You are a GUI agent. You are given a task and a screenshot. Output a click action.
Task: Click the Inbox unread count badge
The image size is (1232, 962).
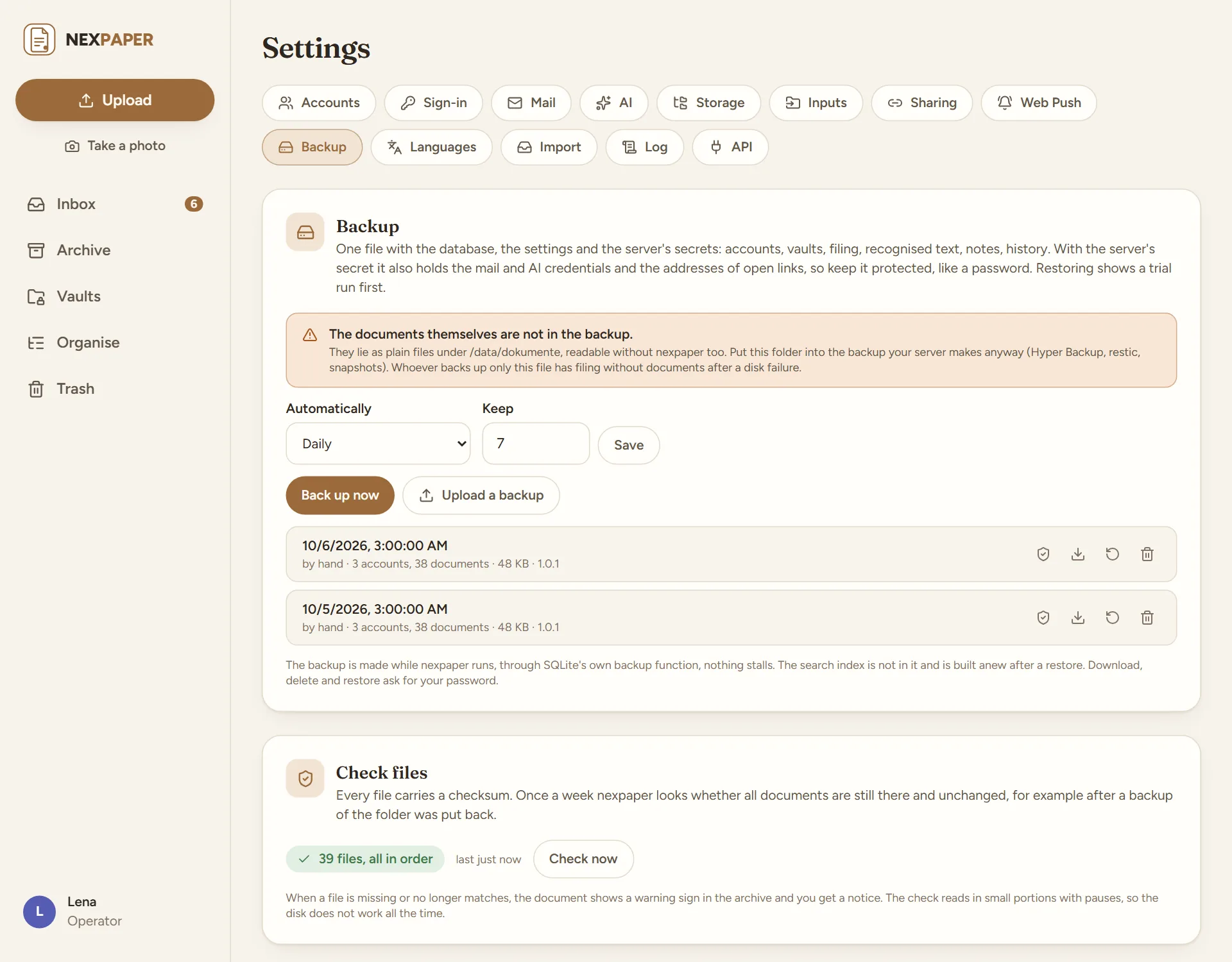pos(194,204)
